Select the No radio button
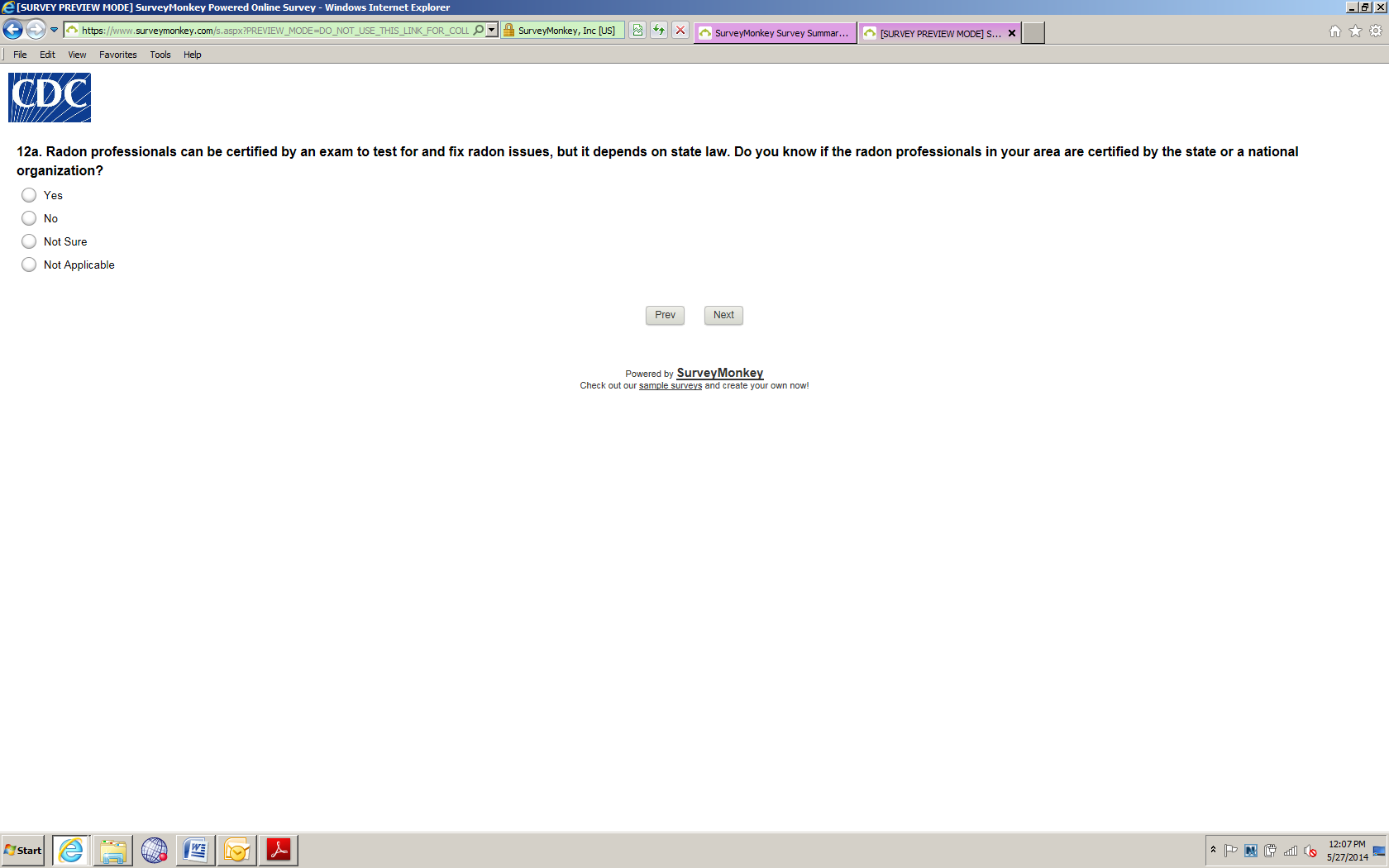The image size is (1389, 868). coord(29,218)
